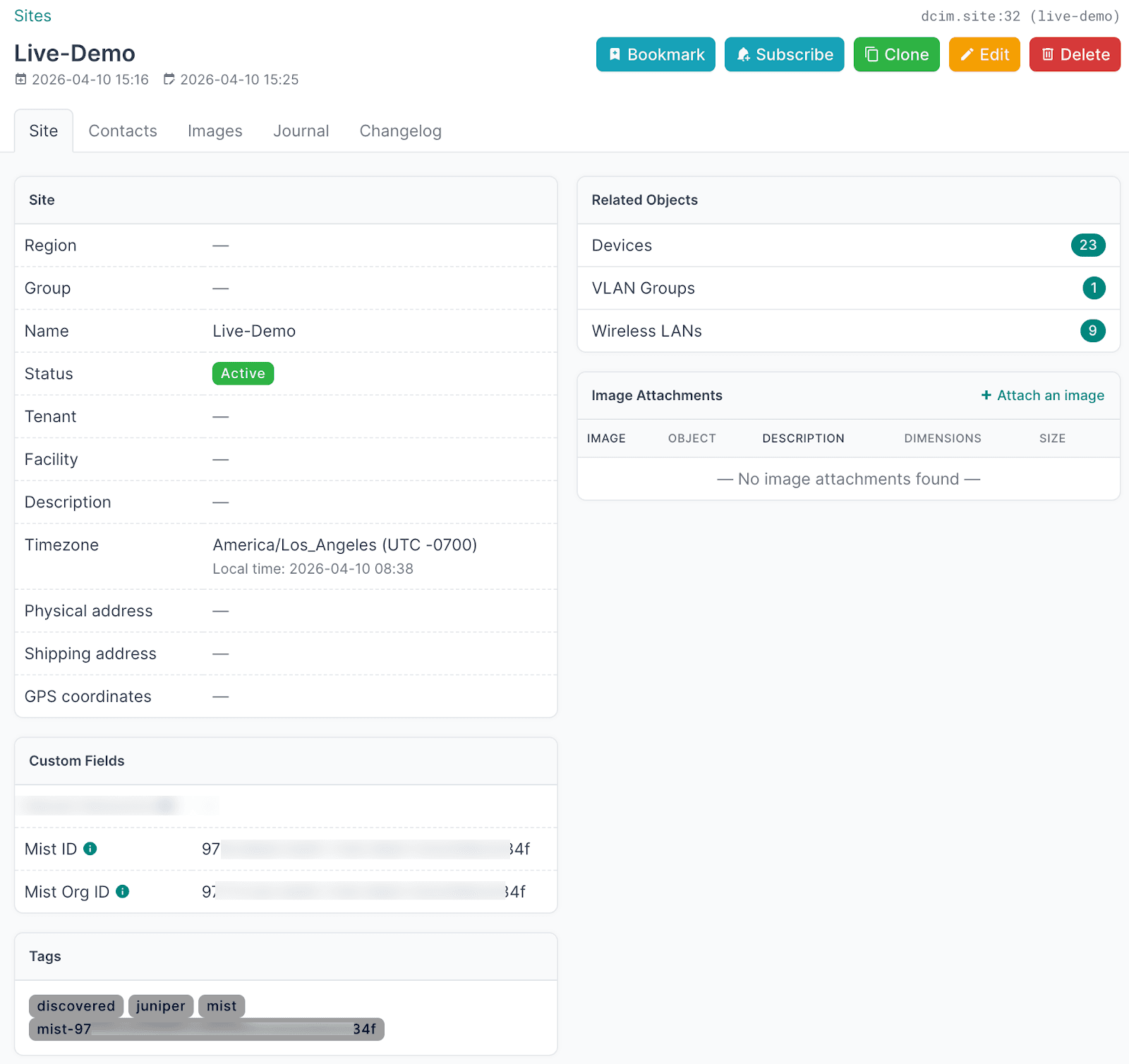Open the Changelog tab

400,131
